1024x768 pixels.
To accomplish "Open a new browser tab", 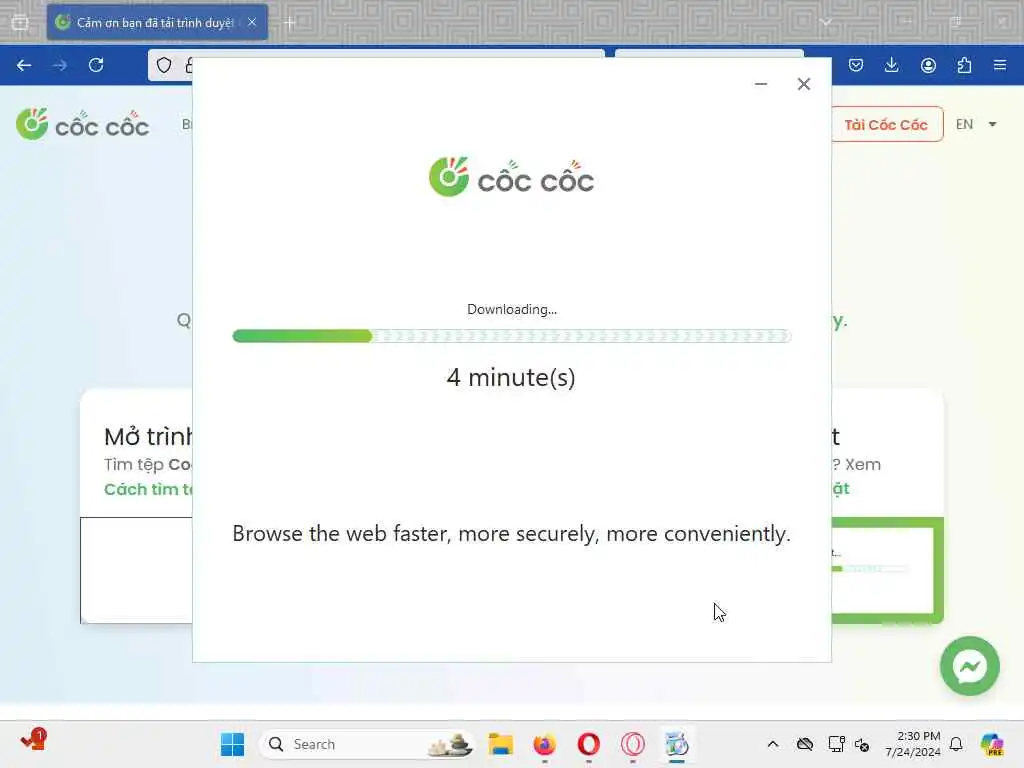I will 290,23.
